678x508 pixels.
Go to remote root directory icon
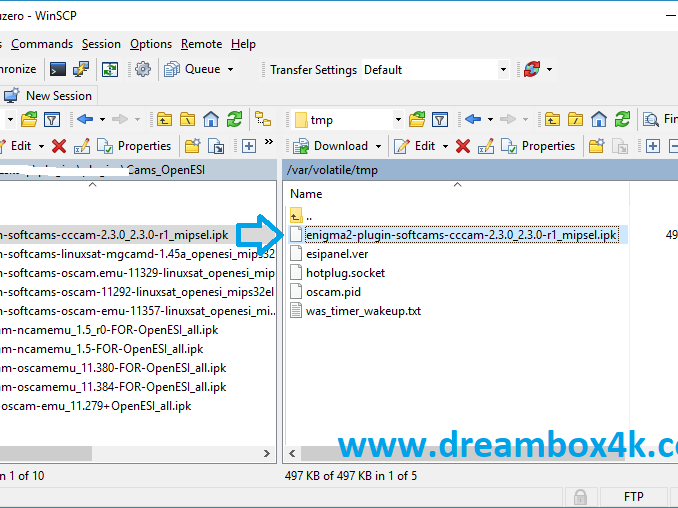tap(575, 119)
